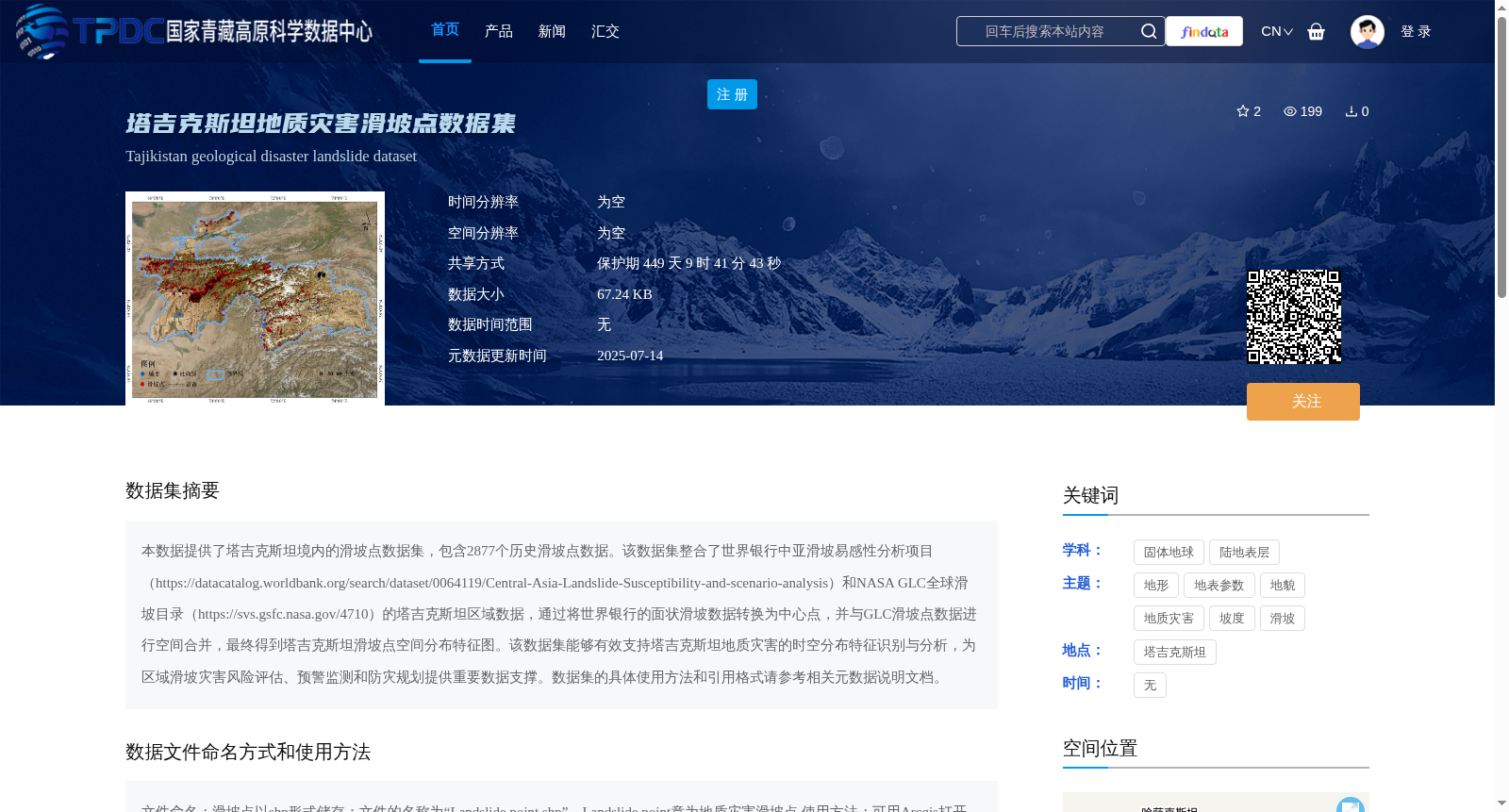1509x812 pixels.
Task: Click the 保护期 449 天 countdown text
Action: click(688, 263)
